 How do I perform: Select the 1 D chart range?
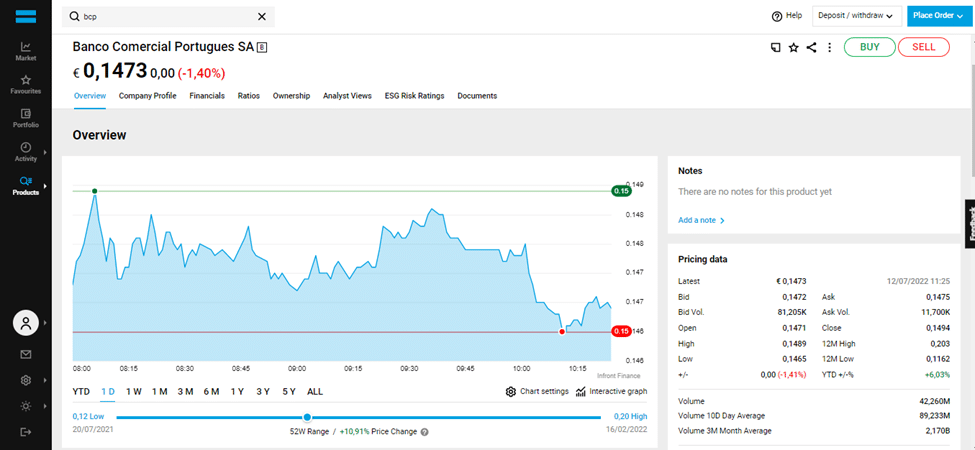pos(108,392)
